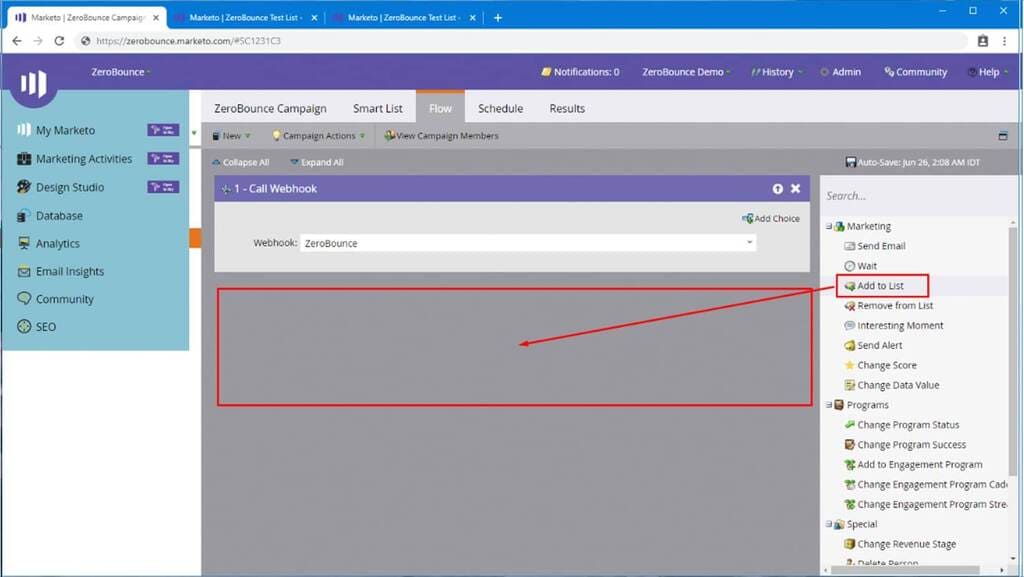The height and width of the screenshot is (577, 1024).
Task: Click the flow actions panel vertical scrollbar
Action: tap(1012, 352)
